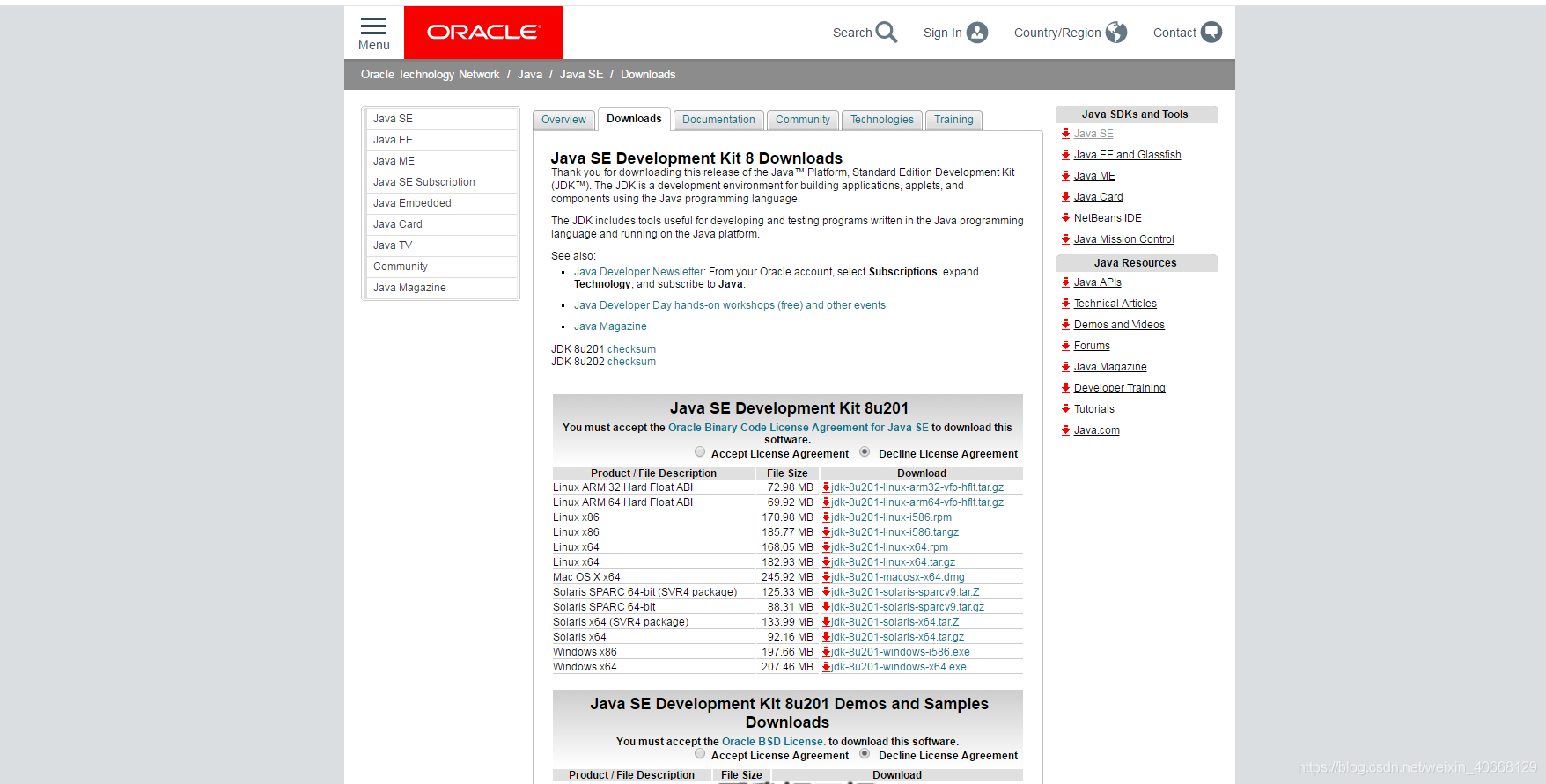This screenshot has height=784, width=1546.
Task: Open the Community tab
Action: click(803, 120)
